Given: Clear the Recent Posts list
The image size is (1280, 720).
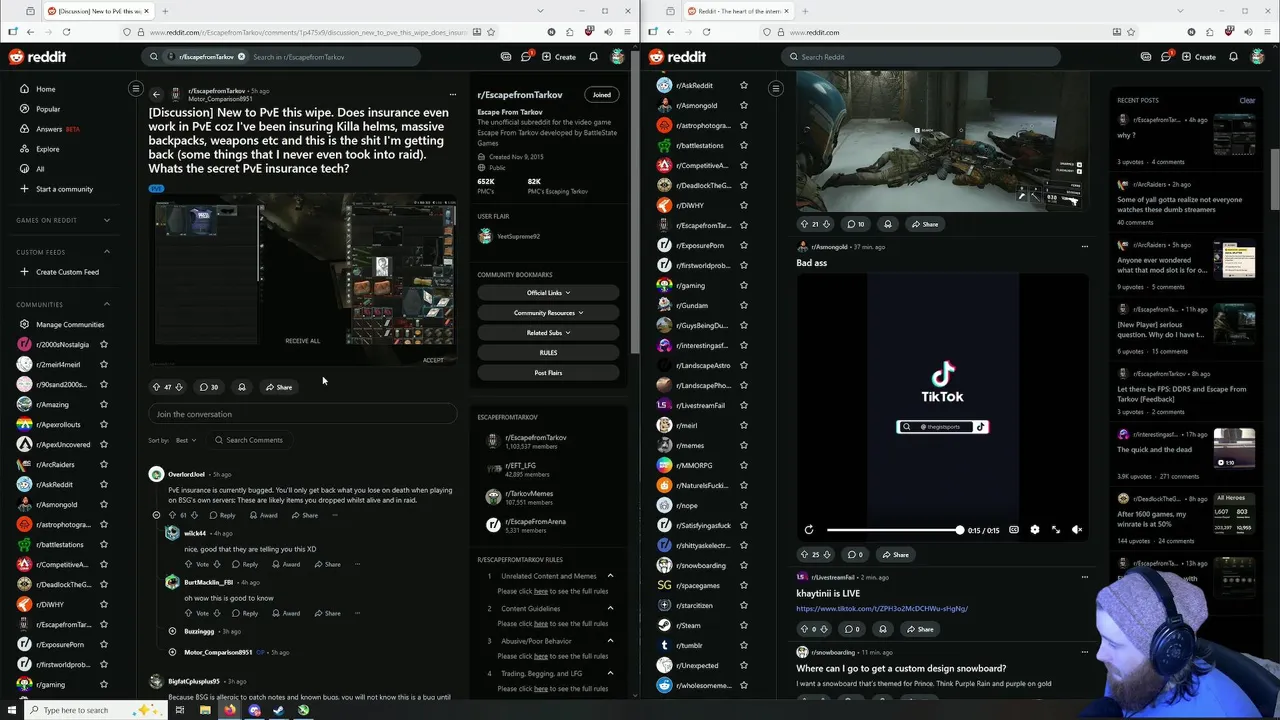Looking at the screenshot, I should [1247, 100].
